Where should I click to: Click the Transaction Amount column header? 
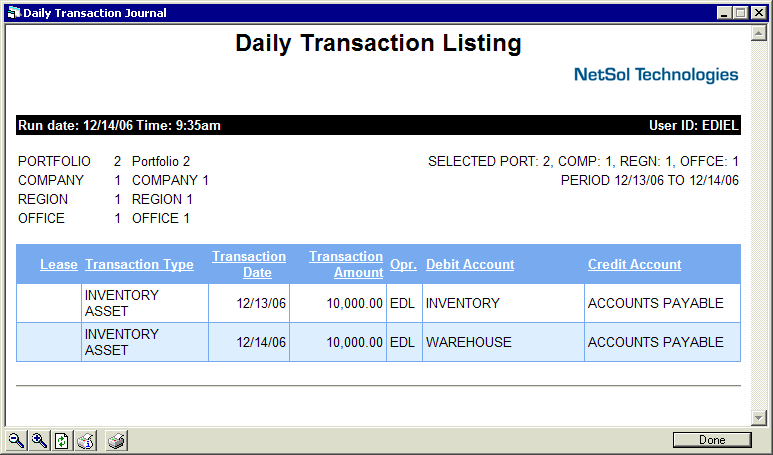point(346,265)
